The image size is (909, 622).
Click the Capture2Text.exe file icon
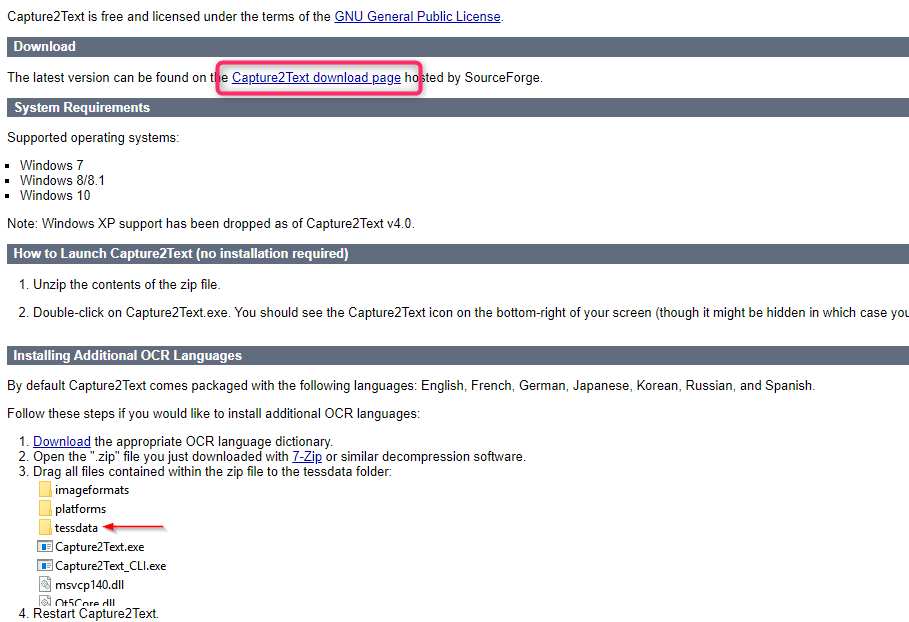point(44,547)
